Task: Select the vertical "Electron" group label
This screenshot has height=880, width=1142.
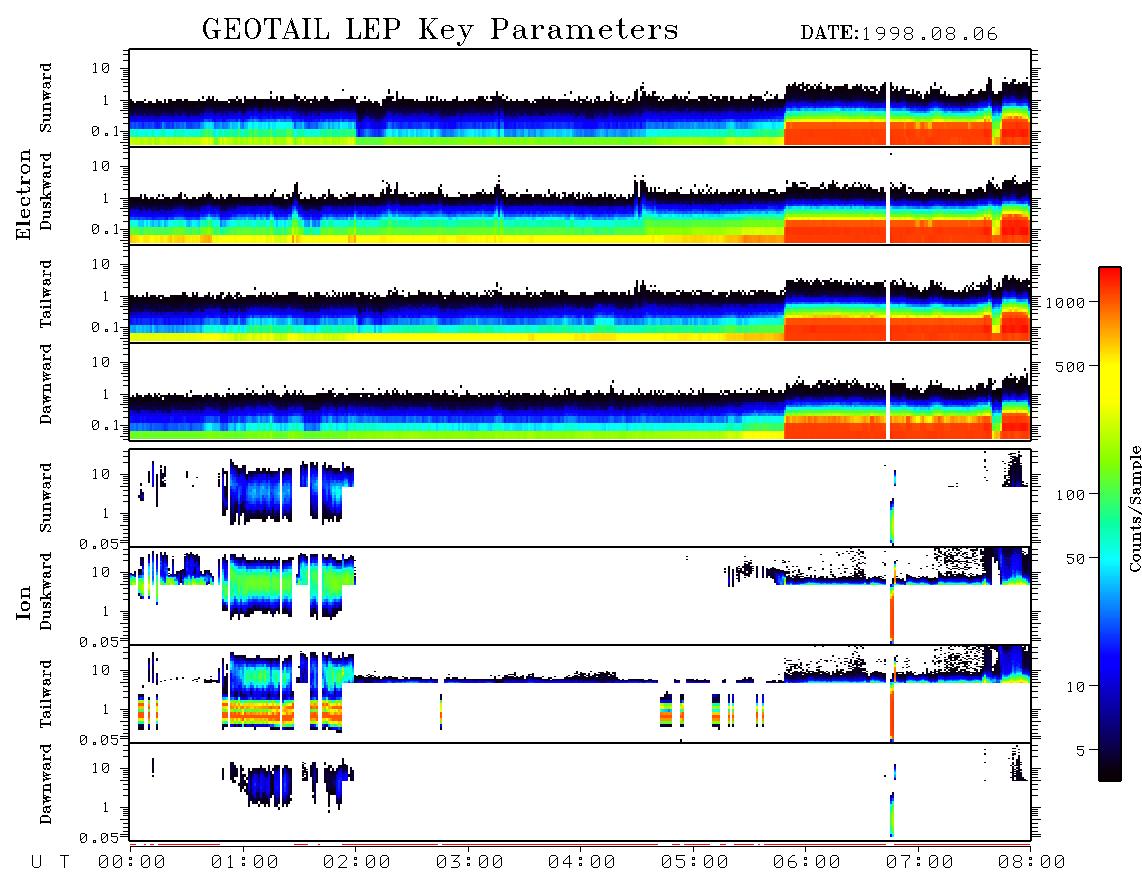Action: (24, 195)
